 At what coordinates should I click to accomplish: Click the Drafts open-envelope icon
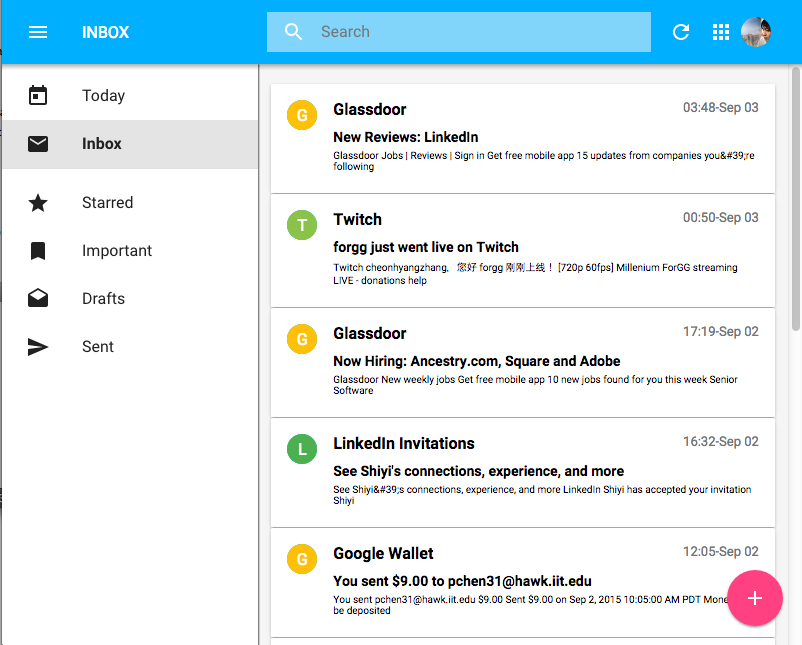[x=38, y=298]
